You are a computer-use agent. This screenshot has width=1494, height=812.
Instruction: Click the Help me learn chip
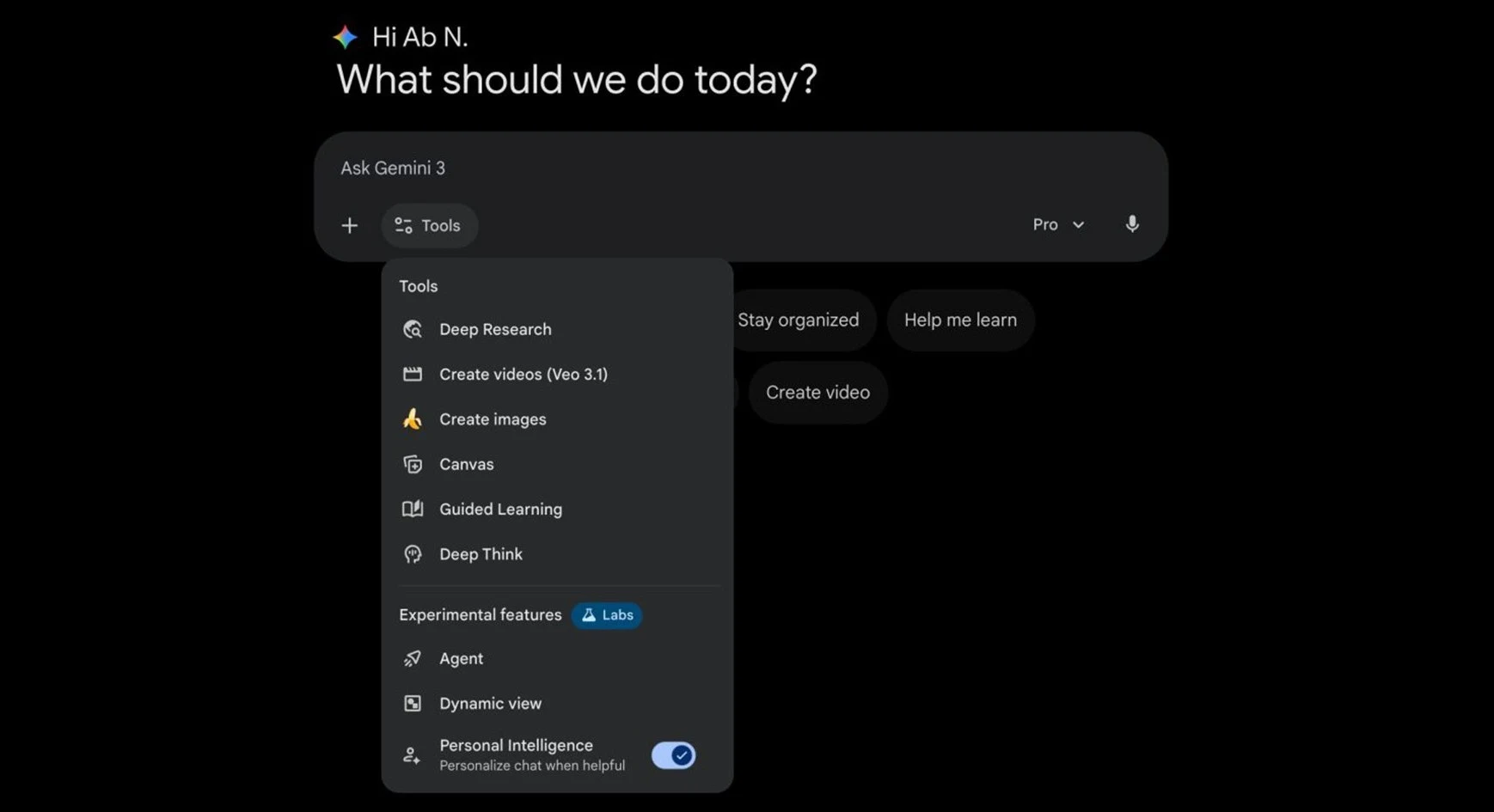(960, 320)
